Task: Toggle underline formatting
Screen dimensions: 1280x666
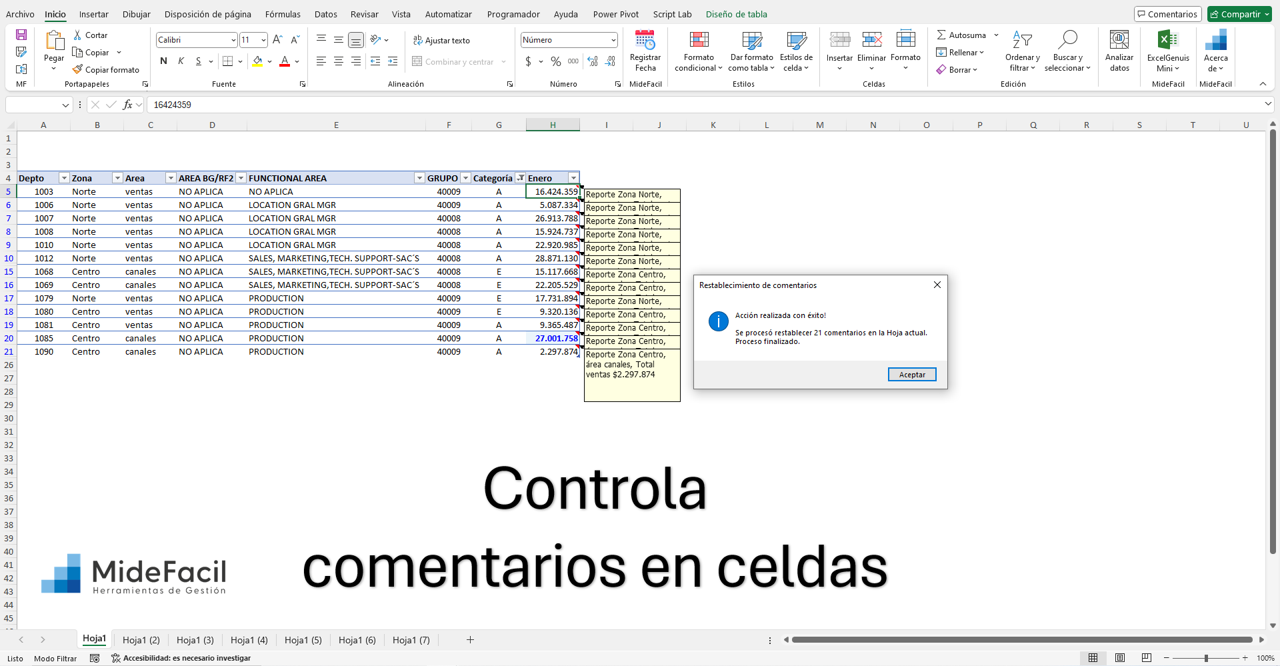Action: pos(197,61)
